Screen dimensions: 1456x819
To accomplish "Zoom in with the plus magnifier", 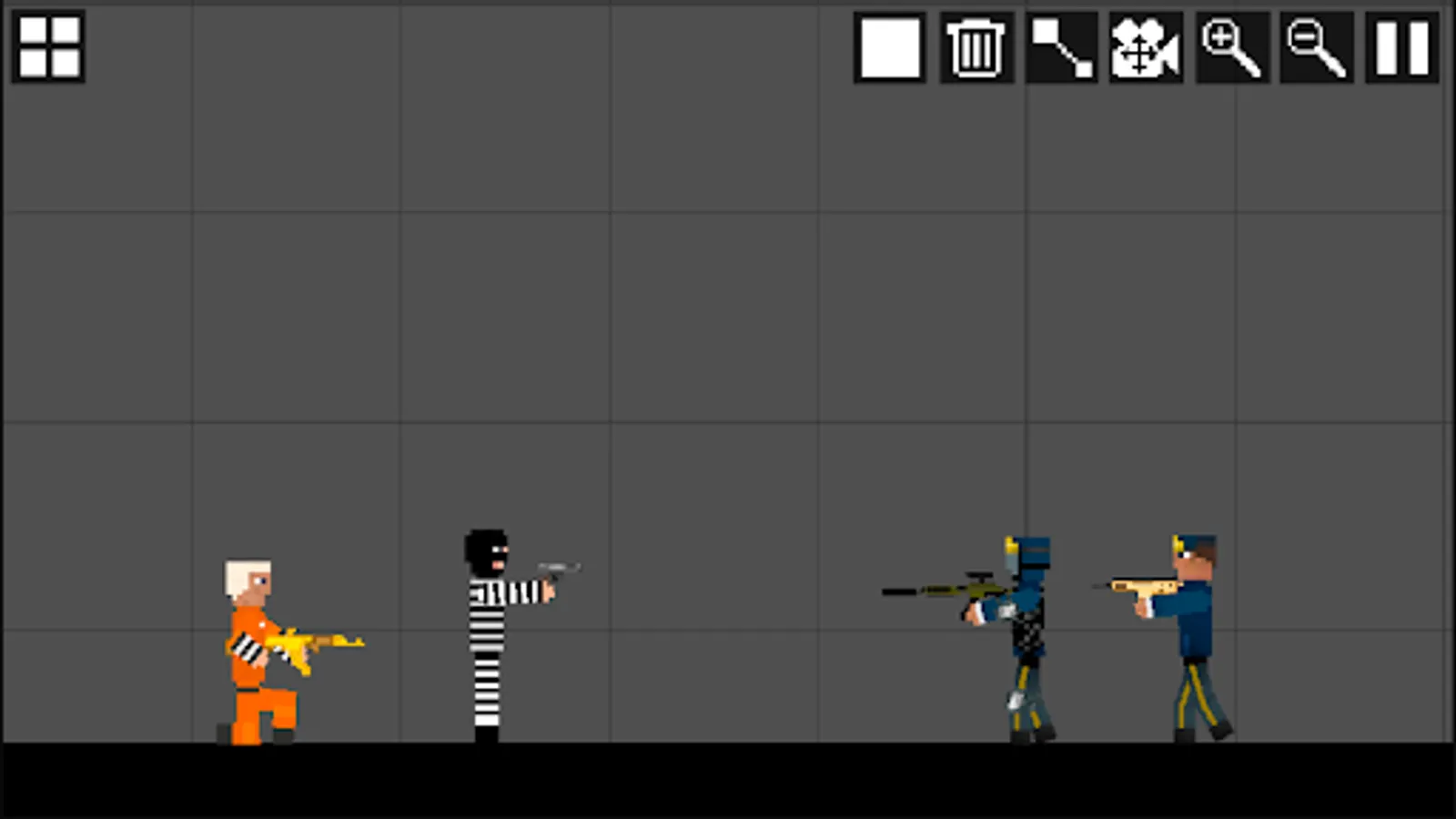I will (x=1231, y=47).
